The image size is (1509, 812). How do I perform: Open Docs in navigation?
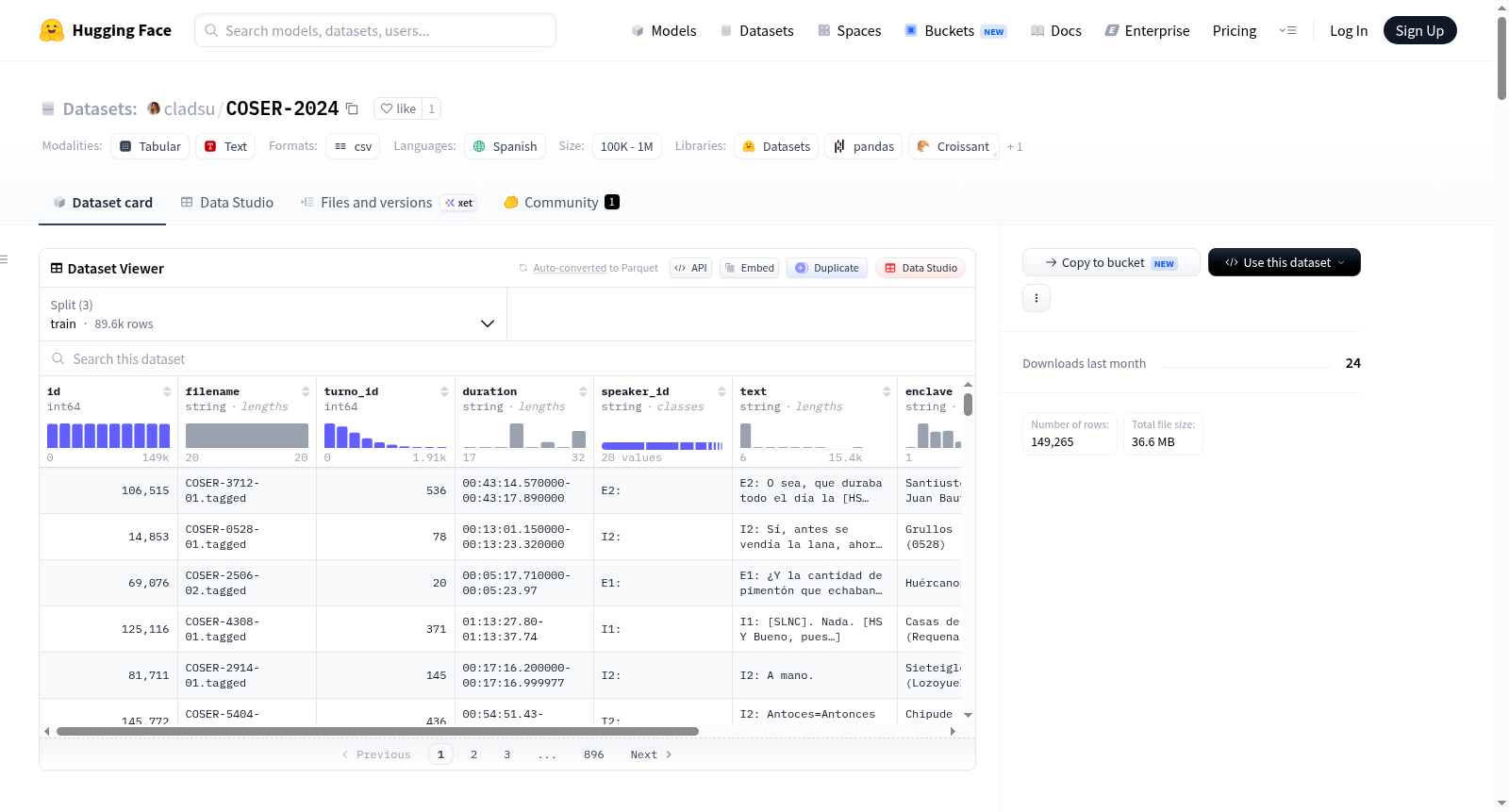(x=1056, y=30)
